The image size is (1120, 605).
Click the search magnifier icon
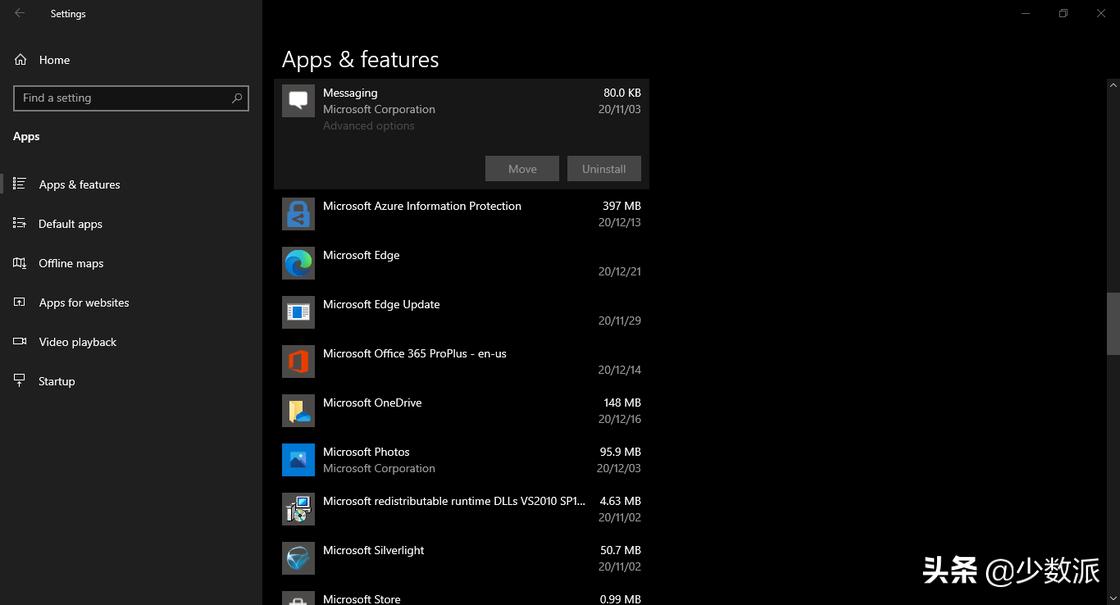coord(236,98)
